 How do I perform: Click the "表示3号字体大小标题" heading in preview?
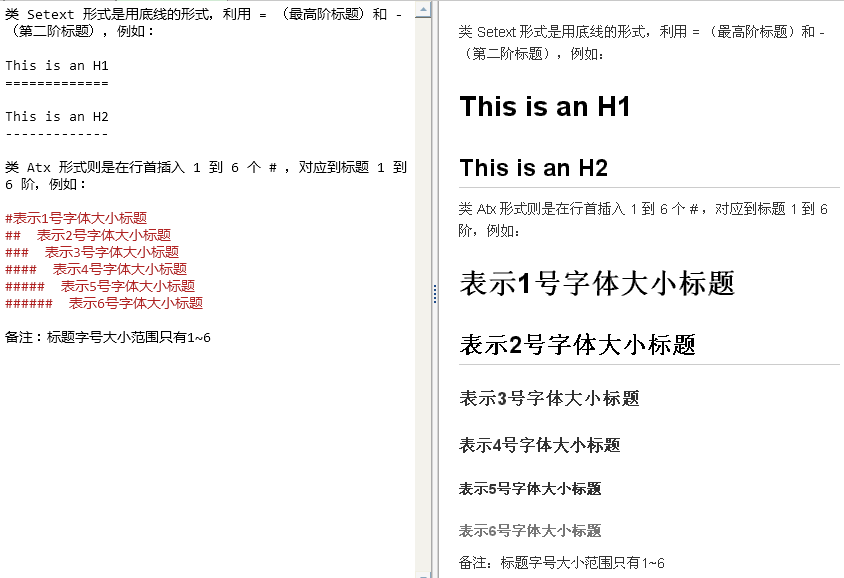pos(549,398)
